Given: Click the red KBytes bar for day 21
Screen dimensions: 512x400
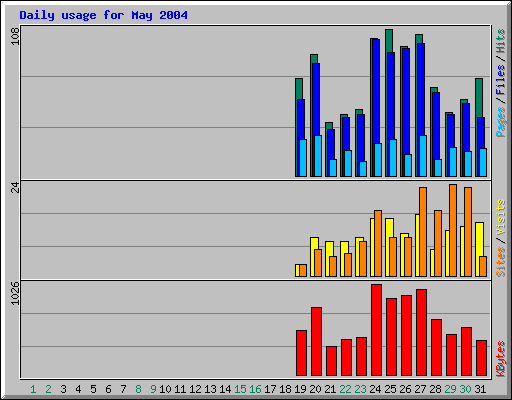Looking at the screenshot, I should 331,361.
